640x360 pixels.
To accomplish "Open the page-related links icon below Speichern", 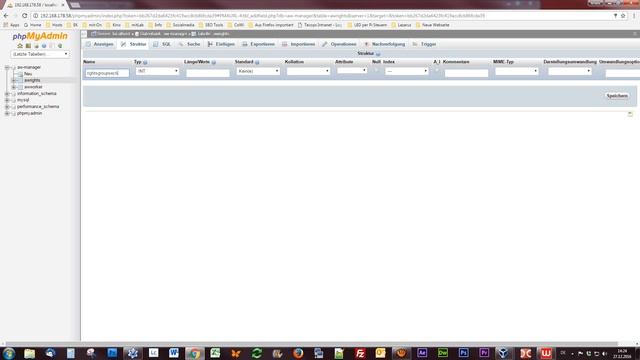I will click(x=630, y=114).
